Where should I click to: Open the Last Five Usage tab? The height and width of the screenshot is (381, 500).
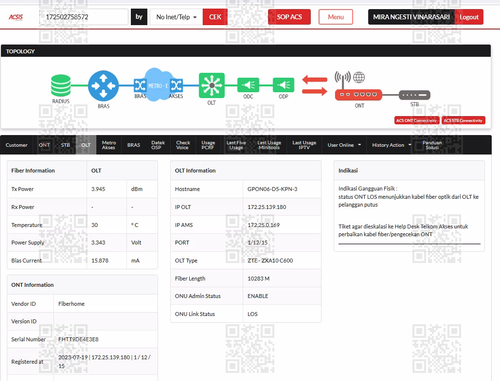pyautogui.click(x=236, y=145)
